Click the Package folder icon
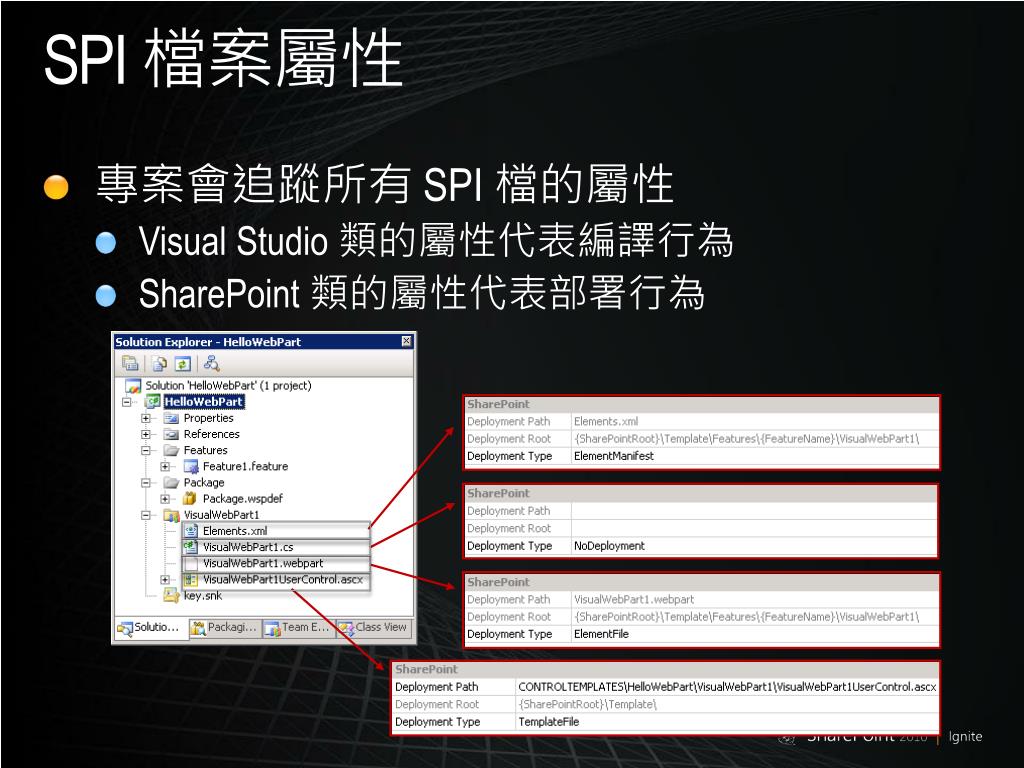 coord(171,483)
